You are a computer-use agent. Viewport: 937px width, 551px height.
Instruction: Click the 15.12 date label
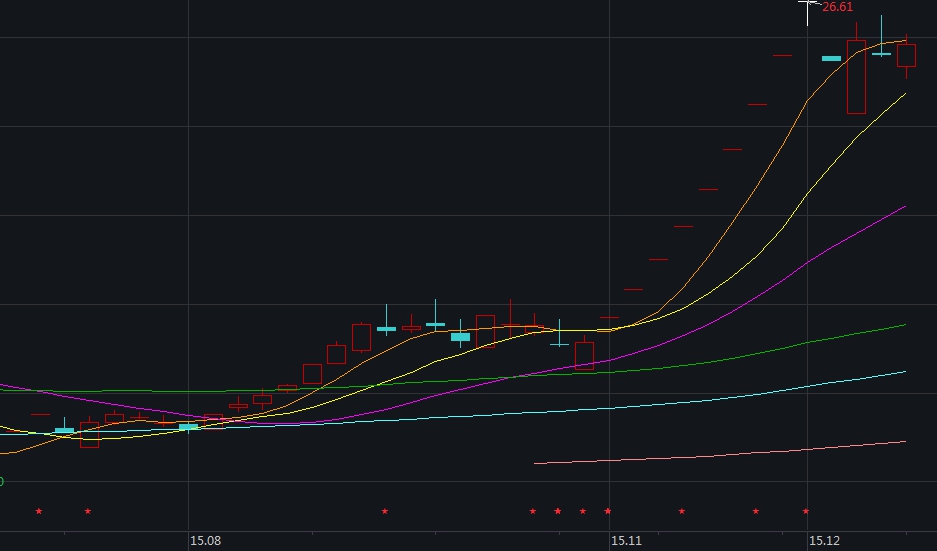(x=824, y=541)
